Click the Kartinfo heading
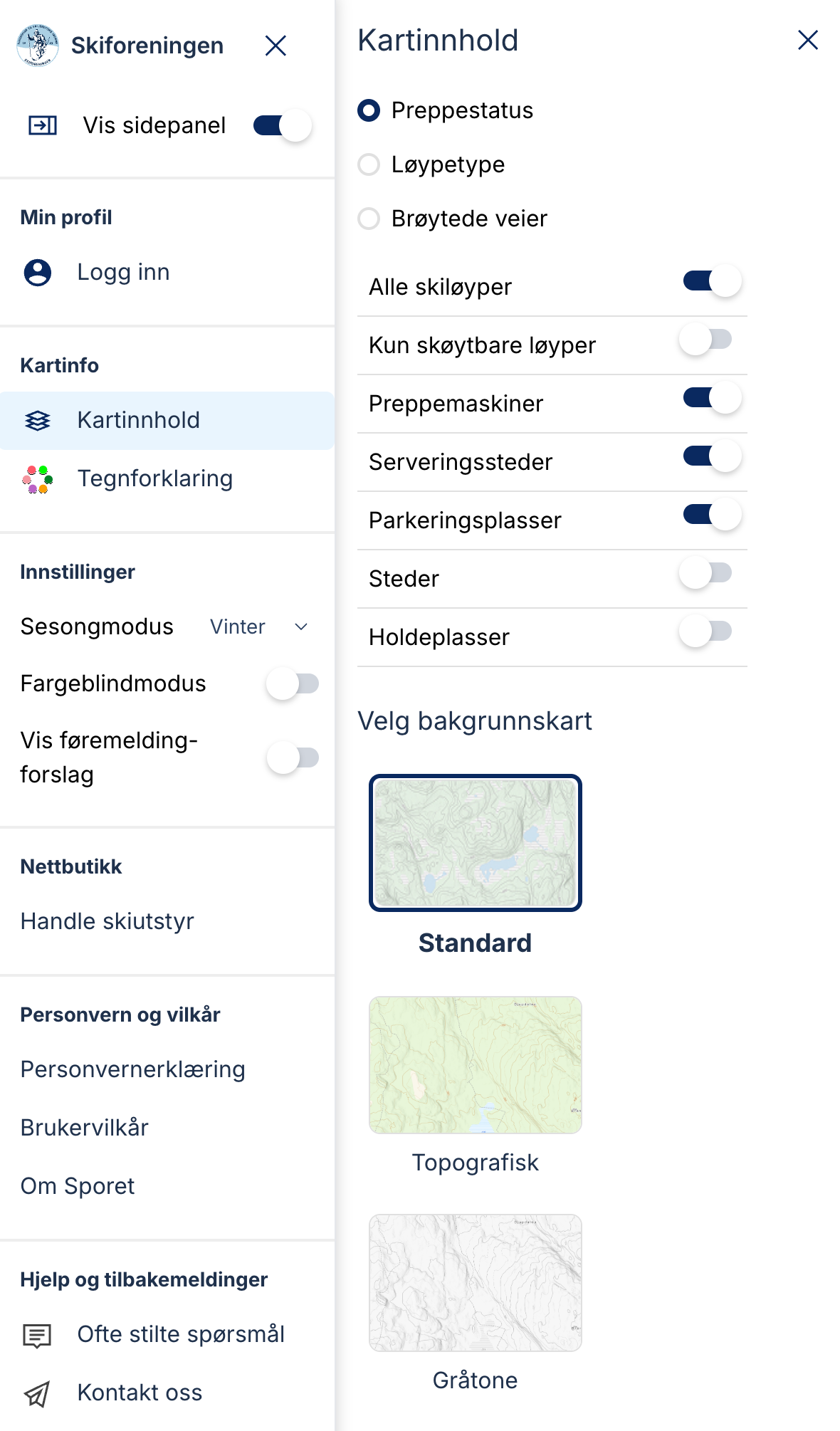Viewport: 840px width, 1431px height. 60,365
